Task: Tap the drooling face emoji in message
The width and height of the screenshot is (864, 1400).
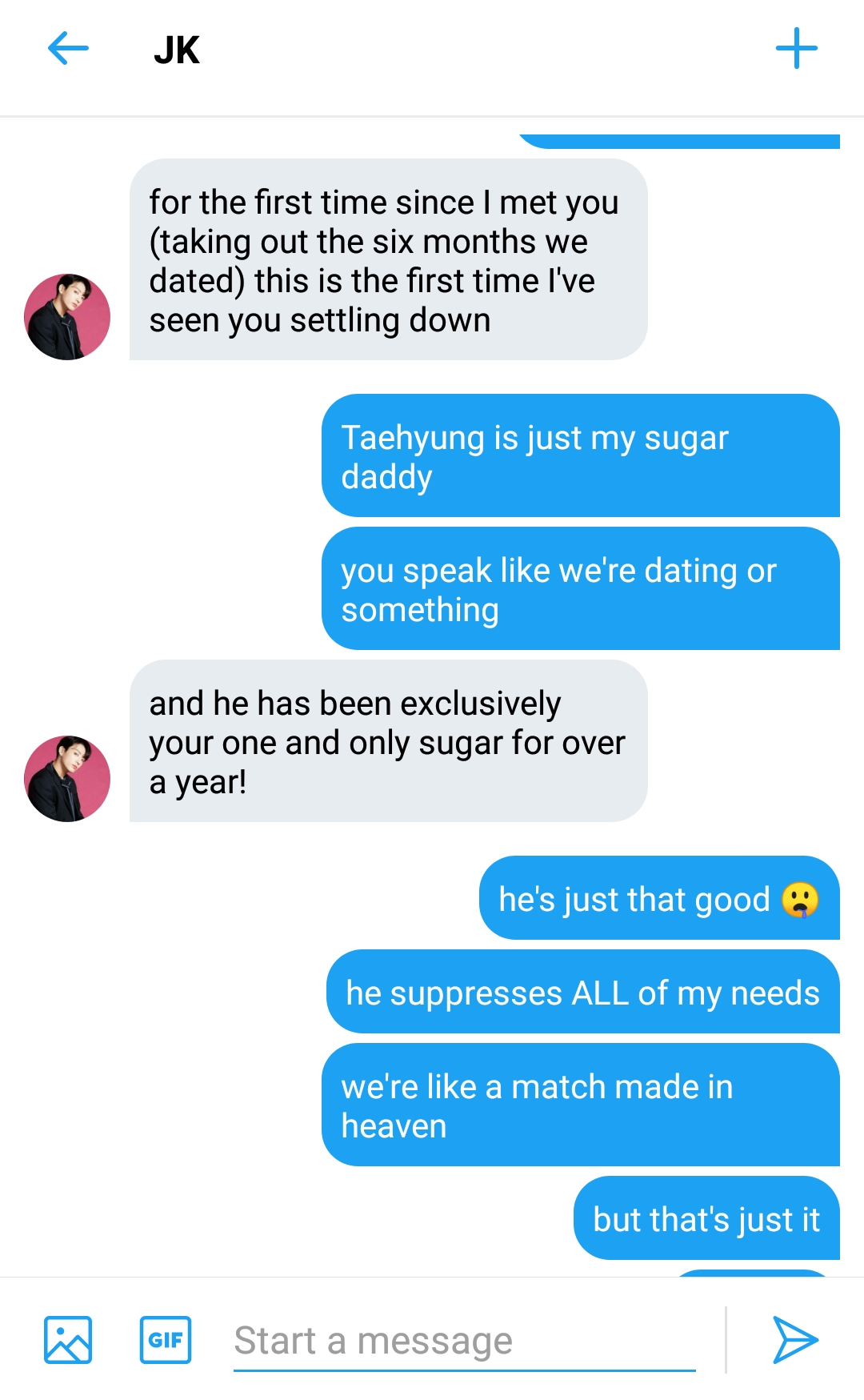Action: point(800,899)
